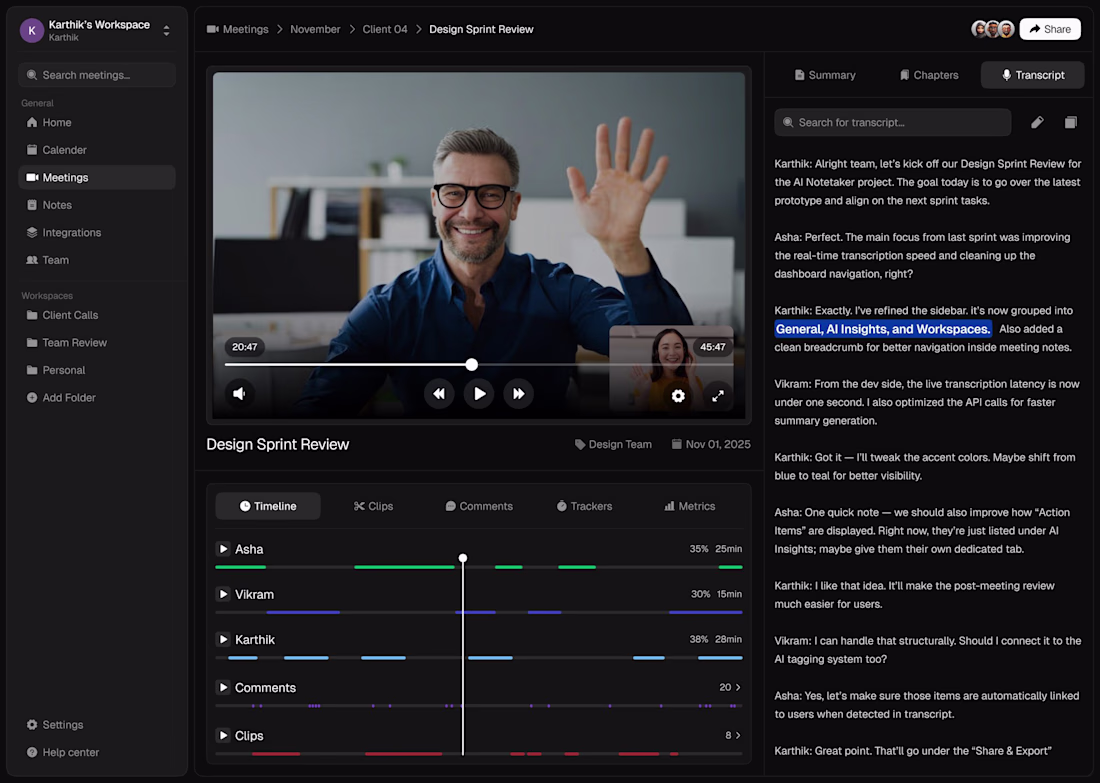Screen dimensions: 1100x783
Task: Click the rewind button in video player
Action: [439, 394]
